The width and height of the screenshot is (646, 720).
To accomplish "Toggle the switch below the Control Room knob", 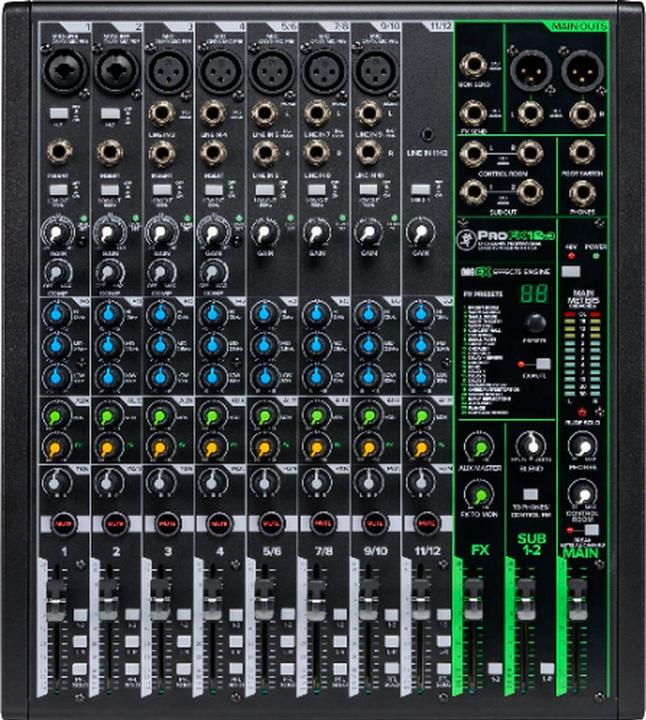I will pyautogui.click(x=591, y=530).
